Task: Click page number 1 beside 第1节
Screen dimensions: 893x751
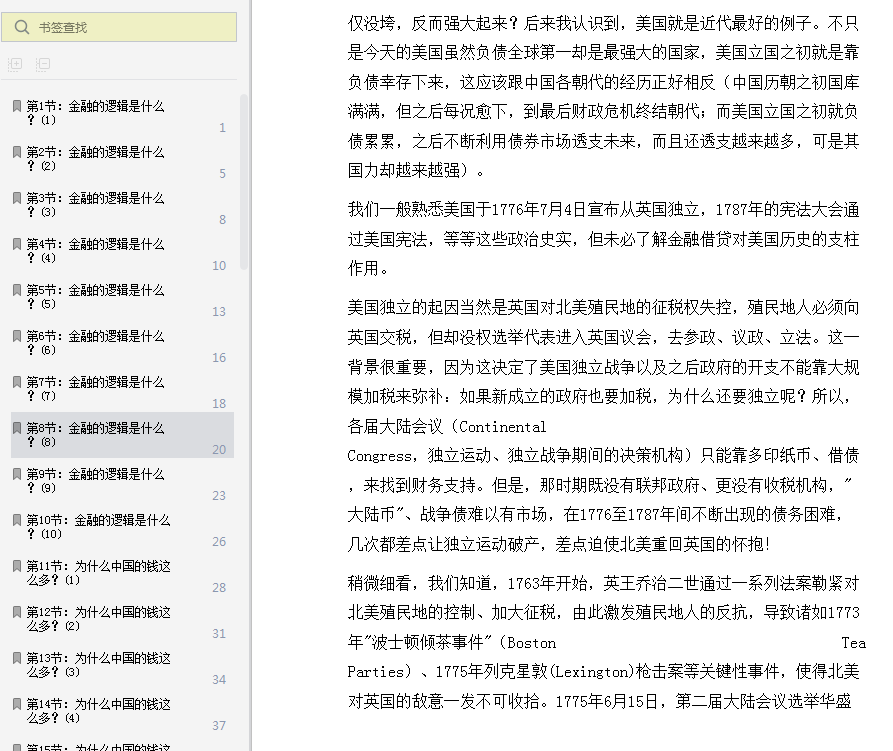Action: point(223,128)
